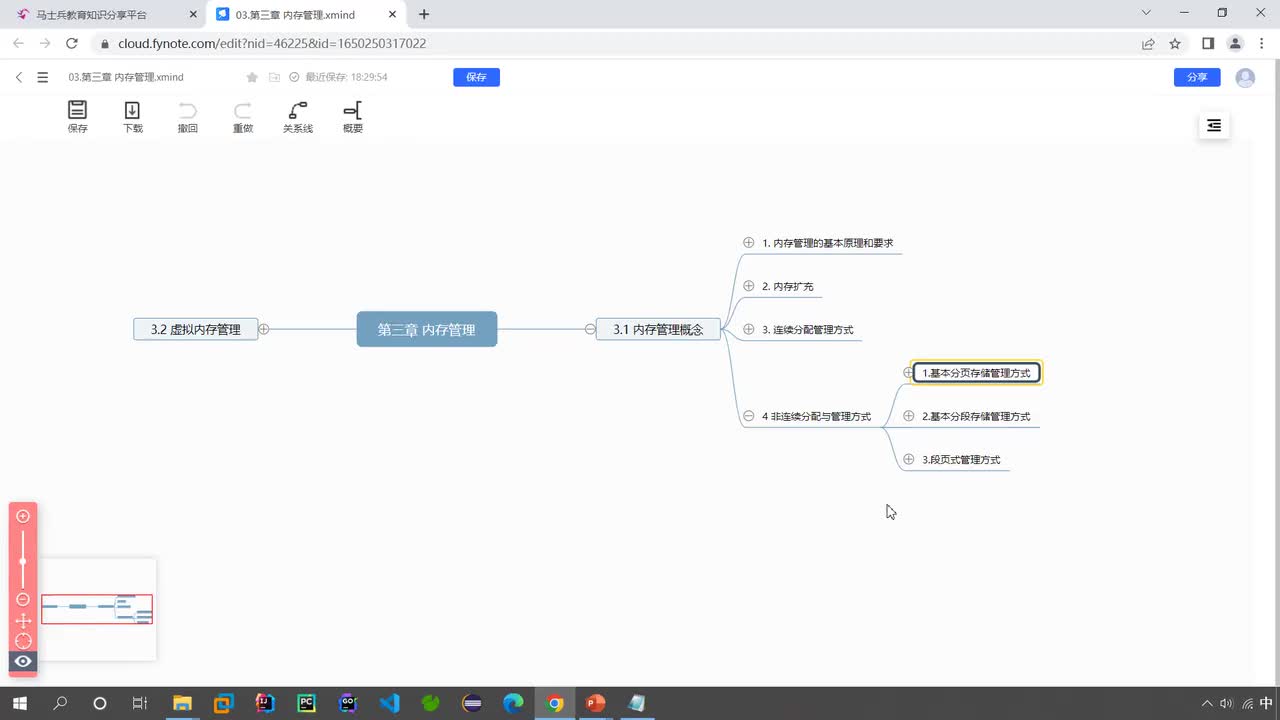The image size is (1280, 720).
Task: Select the 2.基本分段存储管理方式 node
Action: [976, 416]
